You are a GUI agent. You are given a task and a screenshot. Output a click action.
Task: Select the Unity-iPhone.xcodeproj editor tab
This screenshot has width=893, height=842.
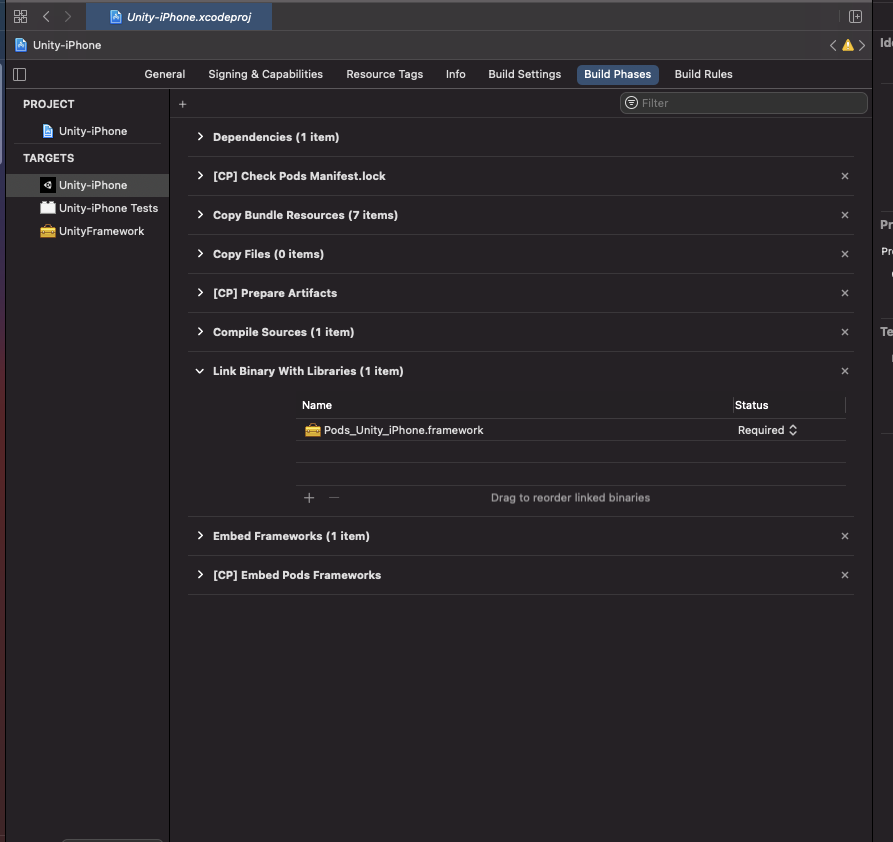point(179,17)
